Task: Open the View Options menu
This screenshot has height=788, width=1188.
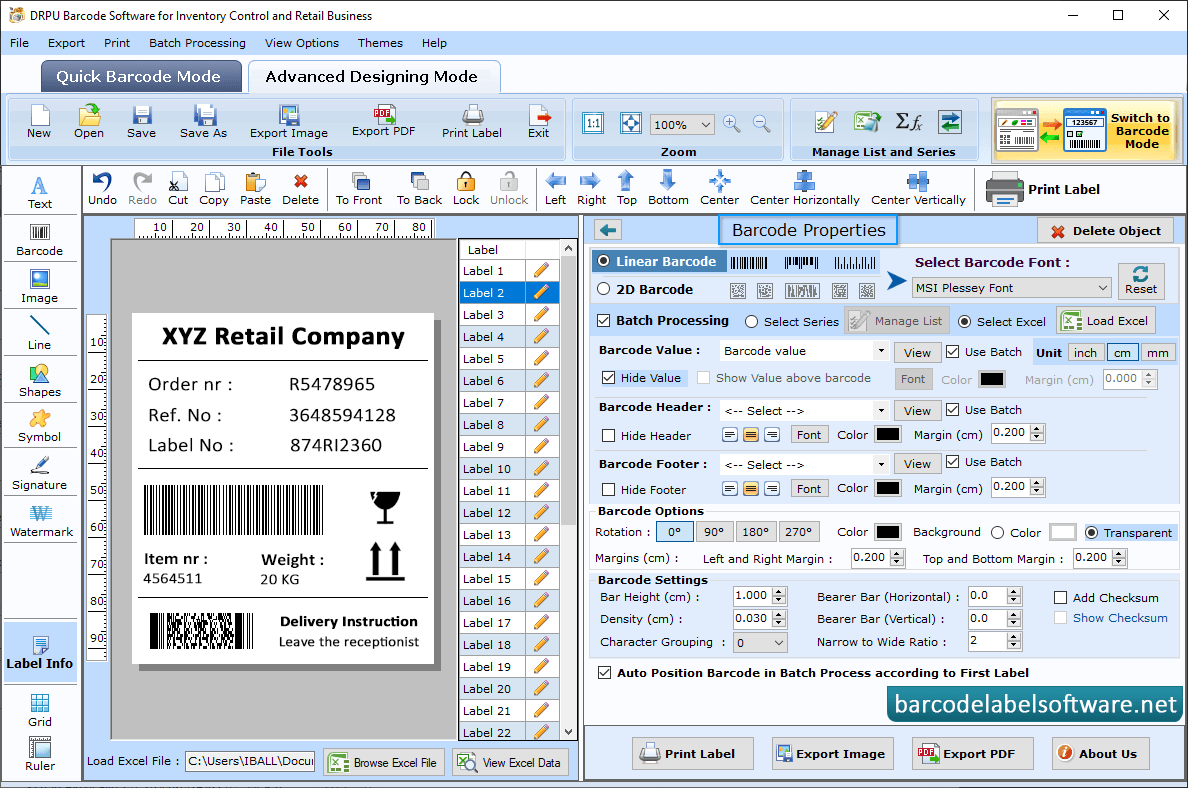Action: click(x=302, y=43)
